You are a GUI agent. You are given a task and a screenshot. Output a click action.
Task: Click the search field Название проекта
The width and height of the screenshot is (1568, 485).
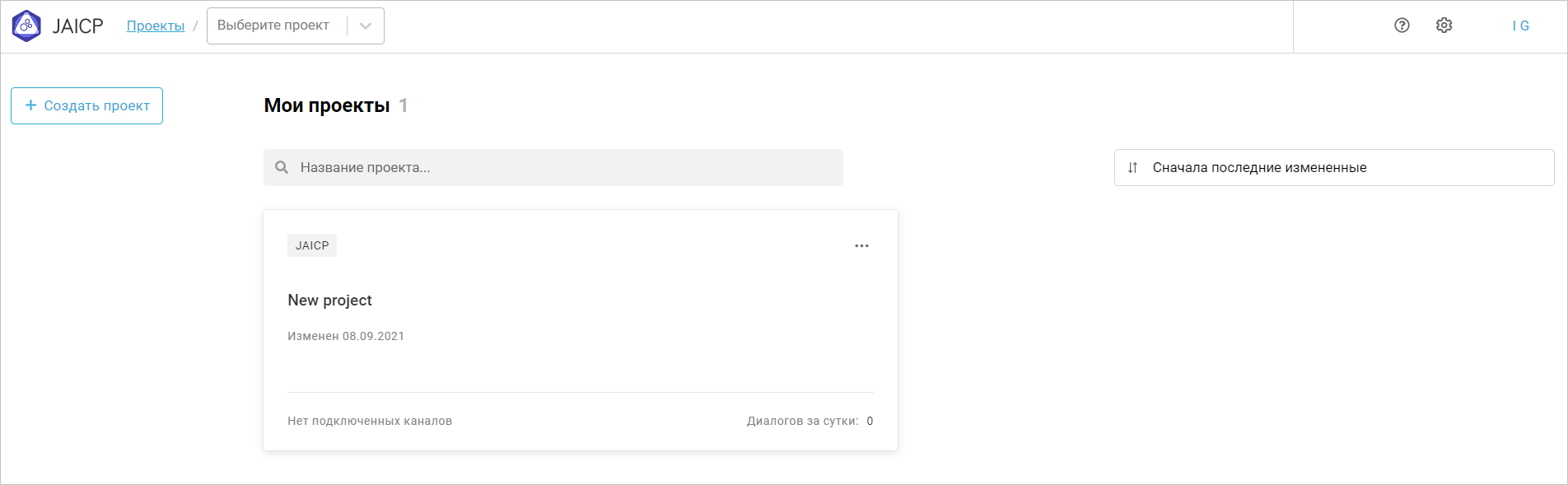[552, 167]
